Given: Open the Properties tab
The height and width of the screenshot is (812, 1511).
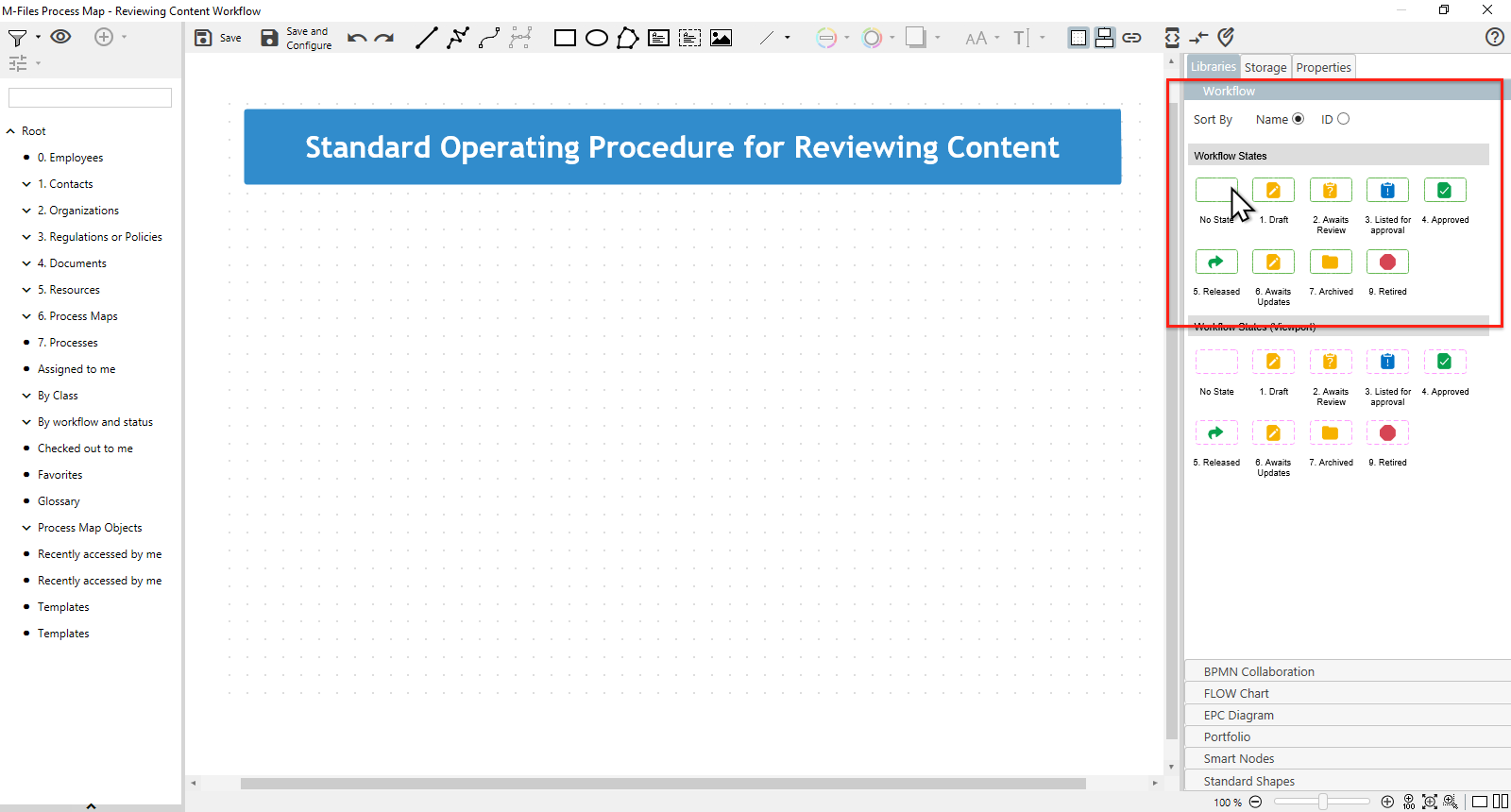Looking at the screenshot, I should tap(1323, 67).
